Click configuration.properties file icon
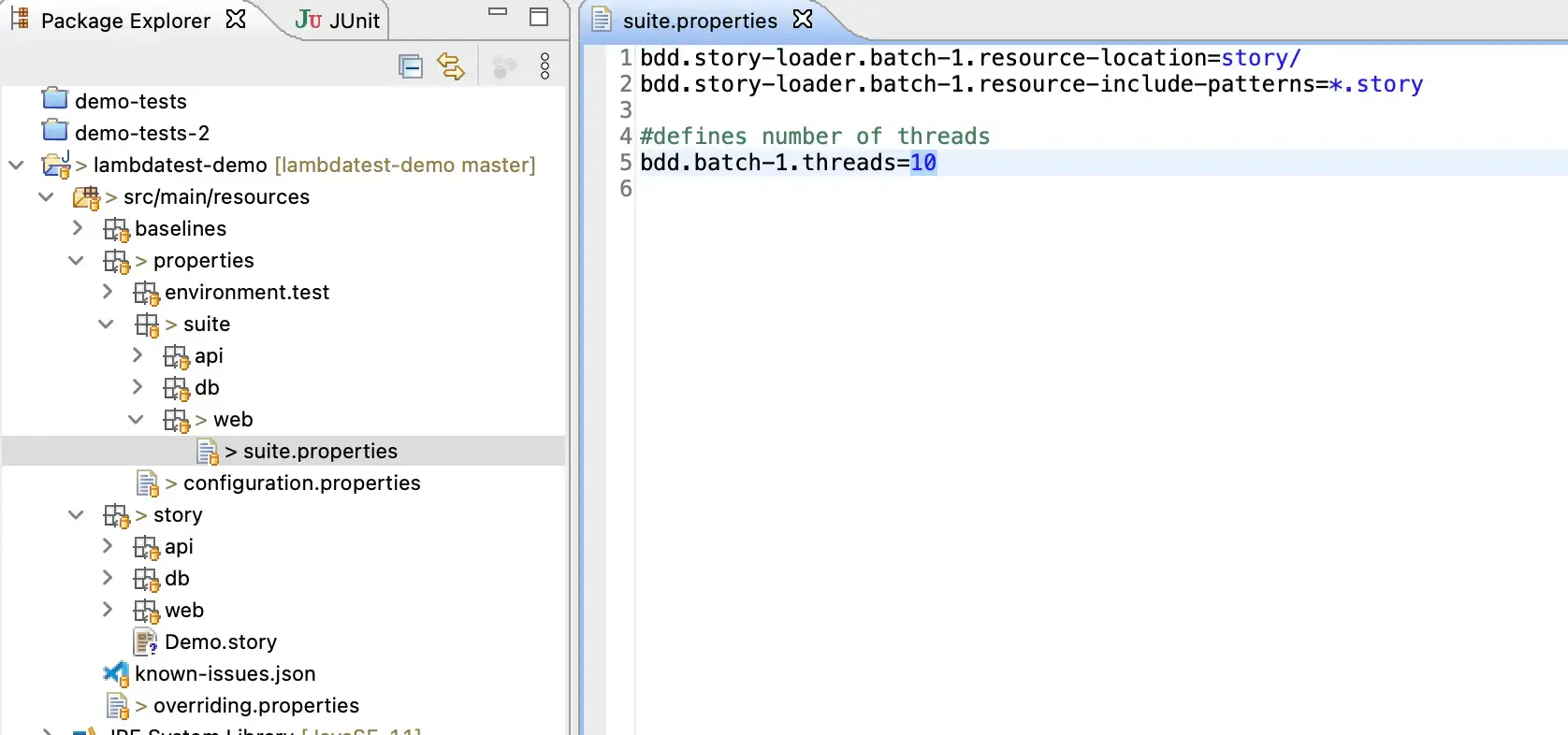 (x=147, y=484)
